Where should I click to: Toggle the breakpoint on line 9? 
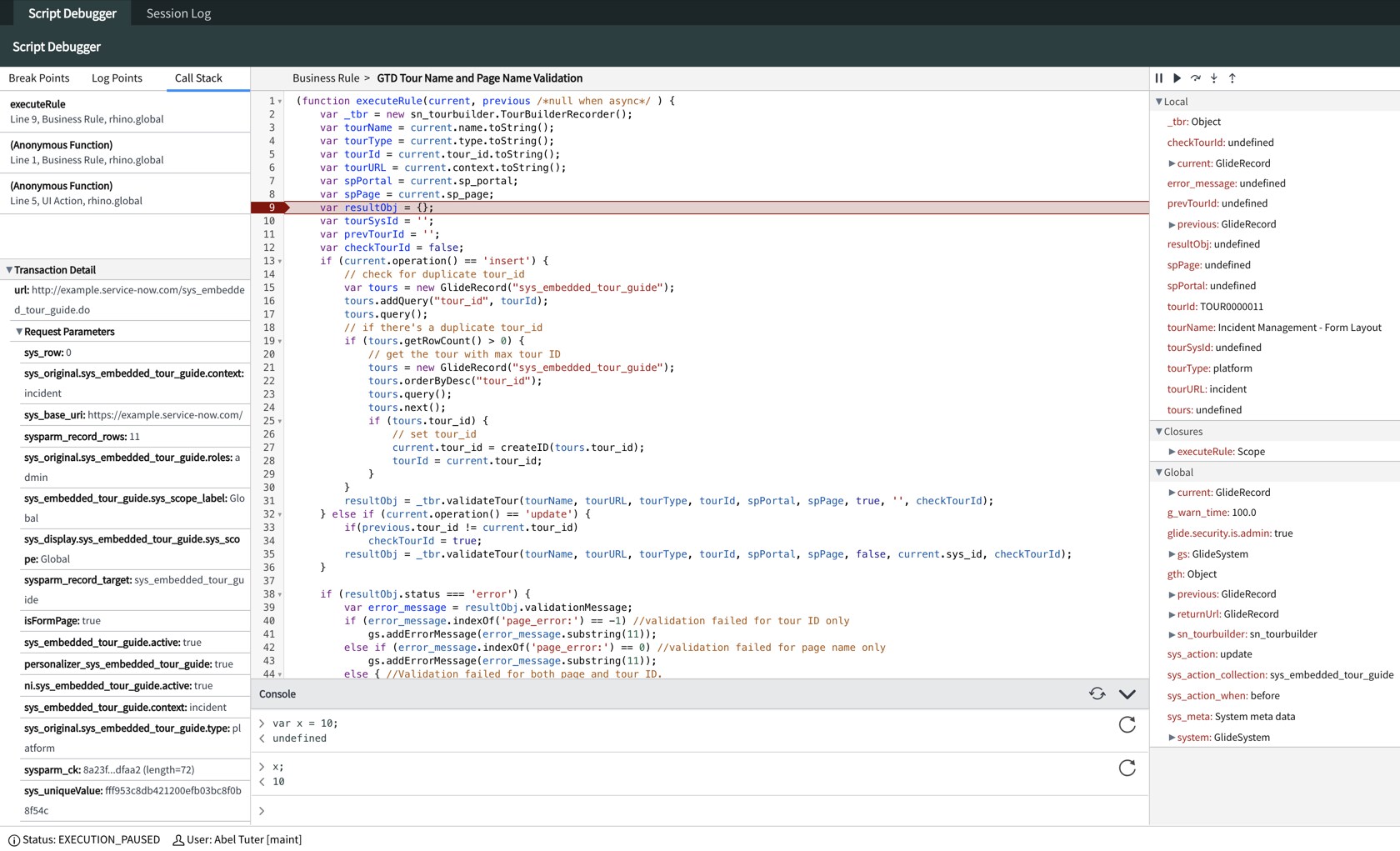pyautogui.click(x=271, y=208)
